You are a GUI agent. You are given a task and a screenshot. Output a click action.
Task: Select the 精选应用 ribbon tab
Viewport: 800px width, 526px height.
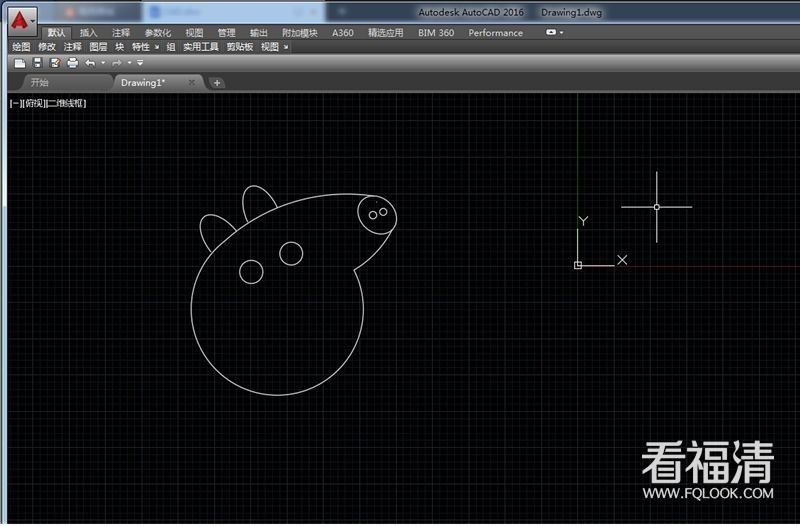coord(386,33)
